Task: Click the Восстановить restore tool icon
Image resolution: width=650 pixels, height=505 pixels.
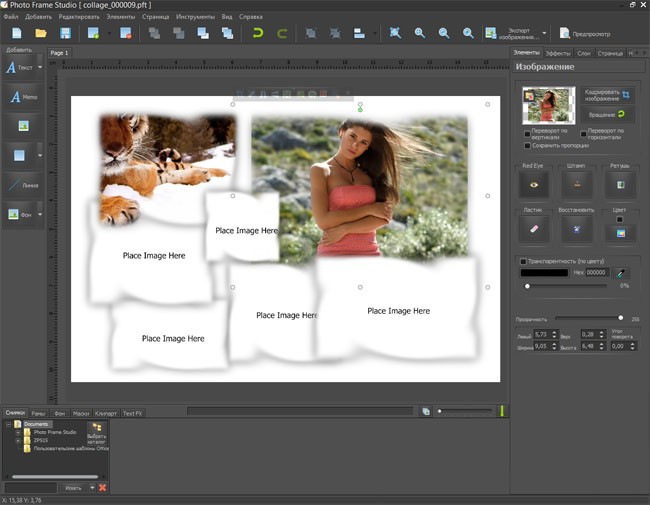Action: (576, 229)
